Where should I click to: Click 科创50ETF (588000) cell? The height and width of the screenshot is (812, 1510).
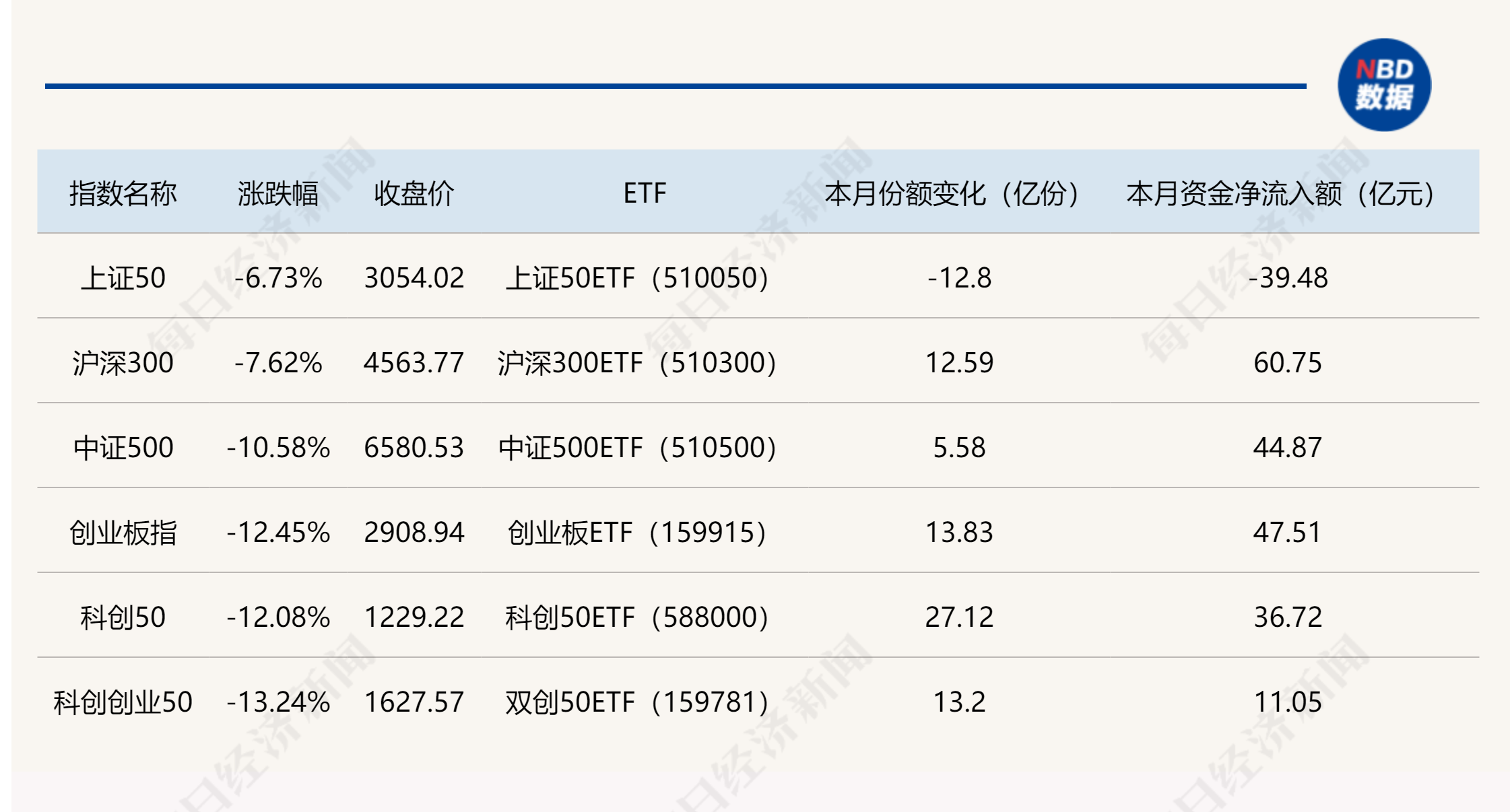coord(637,617)
